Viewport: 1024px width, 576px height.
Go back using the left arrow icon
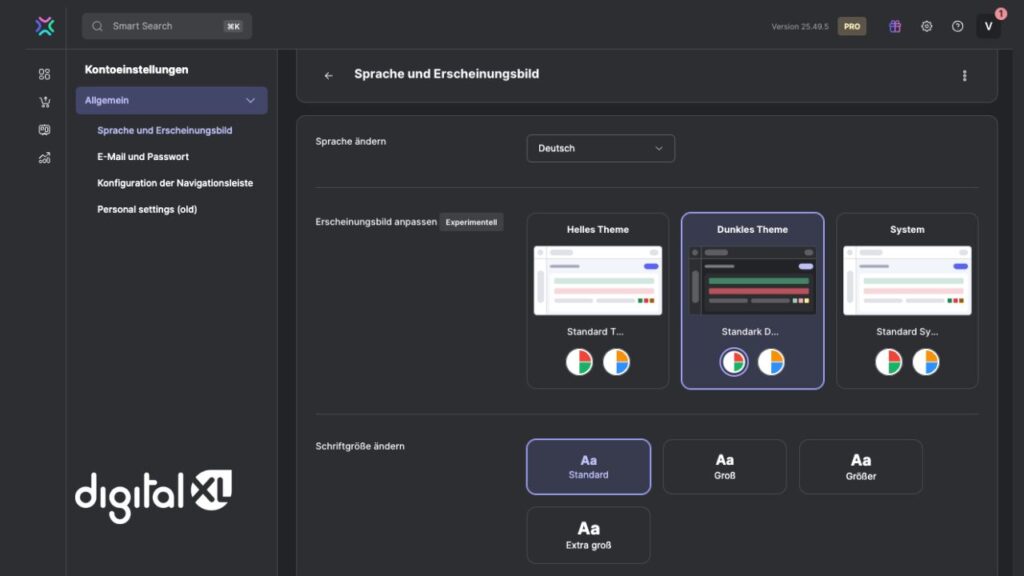tap(328, 75)
